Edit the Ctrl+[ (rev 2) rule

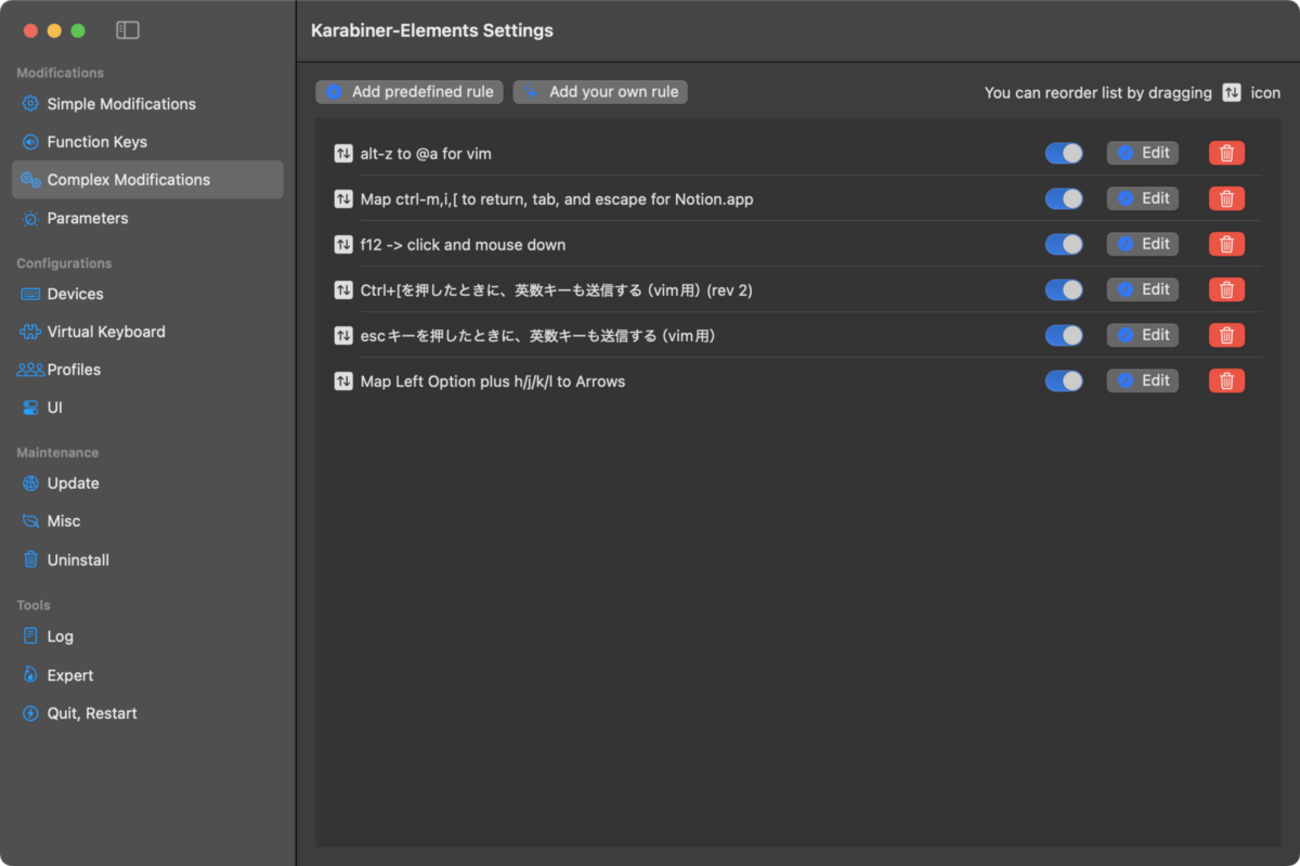coord(1142,289)
